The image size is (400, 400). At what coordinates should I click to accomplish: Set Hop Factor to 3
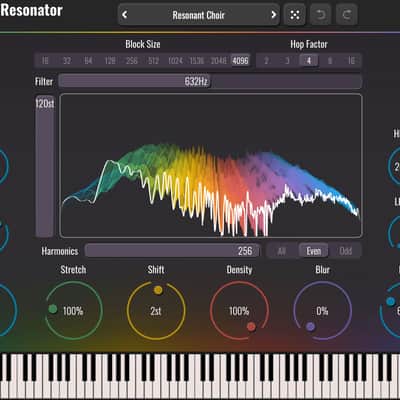click(287, 61)
